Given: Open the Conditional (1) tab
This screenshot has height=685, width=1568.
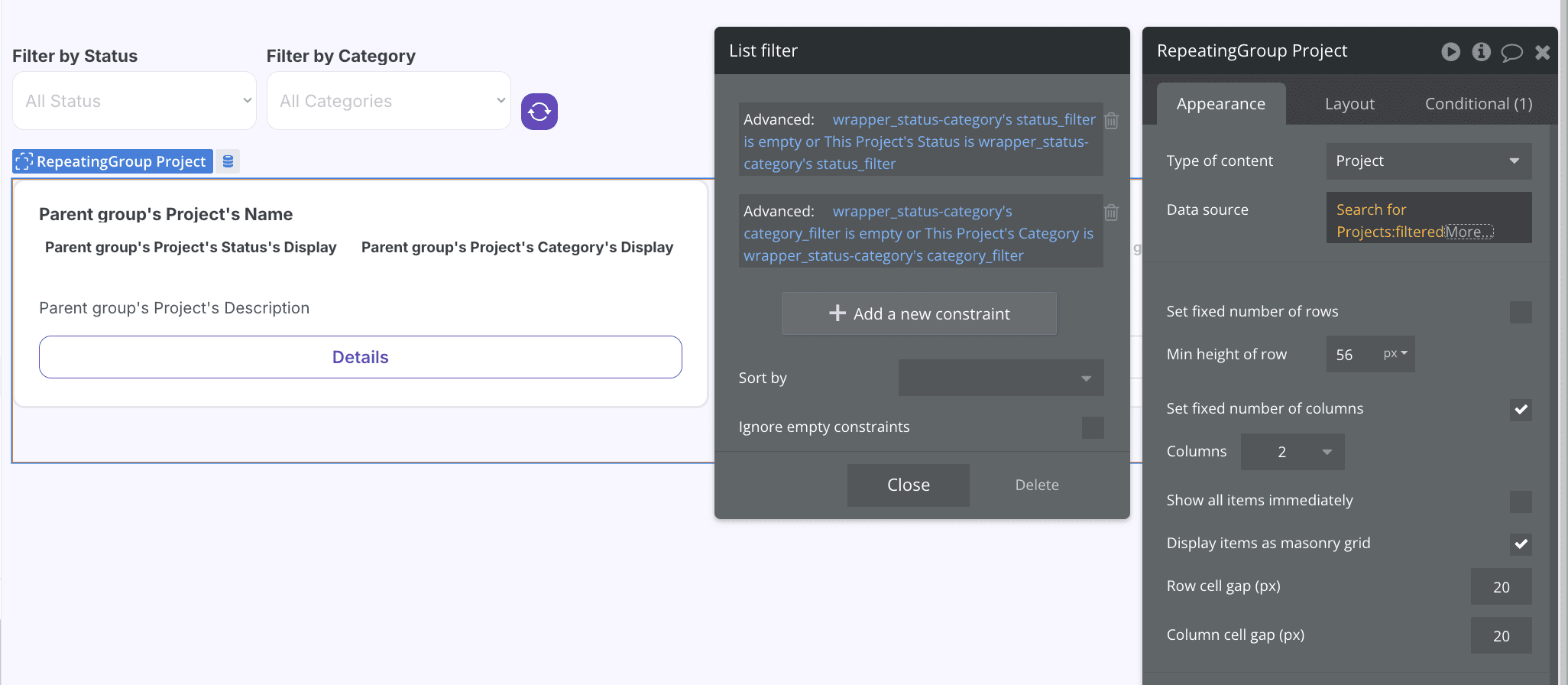Looking at the screenshot, I should click(1479, 104).
